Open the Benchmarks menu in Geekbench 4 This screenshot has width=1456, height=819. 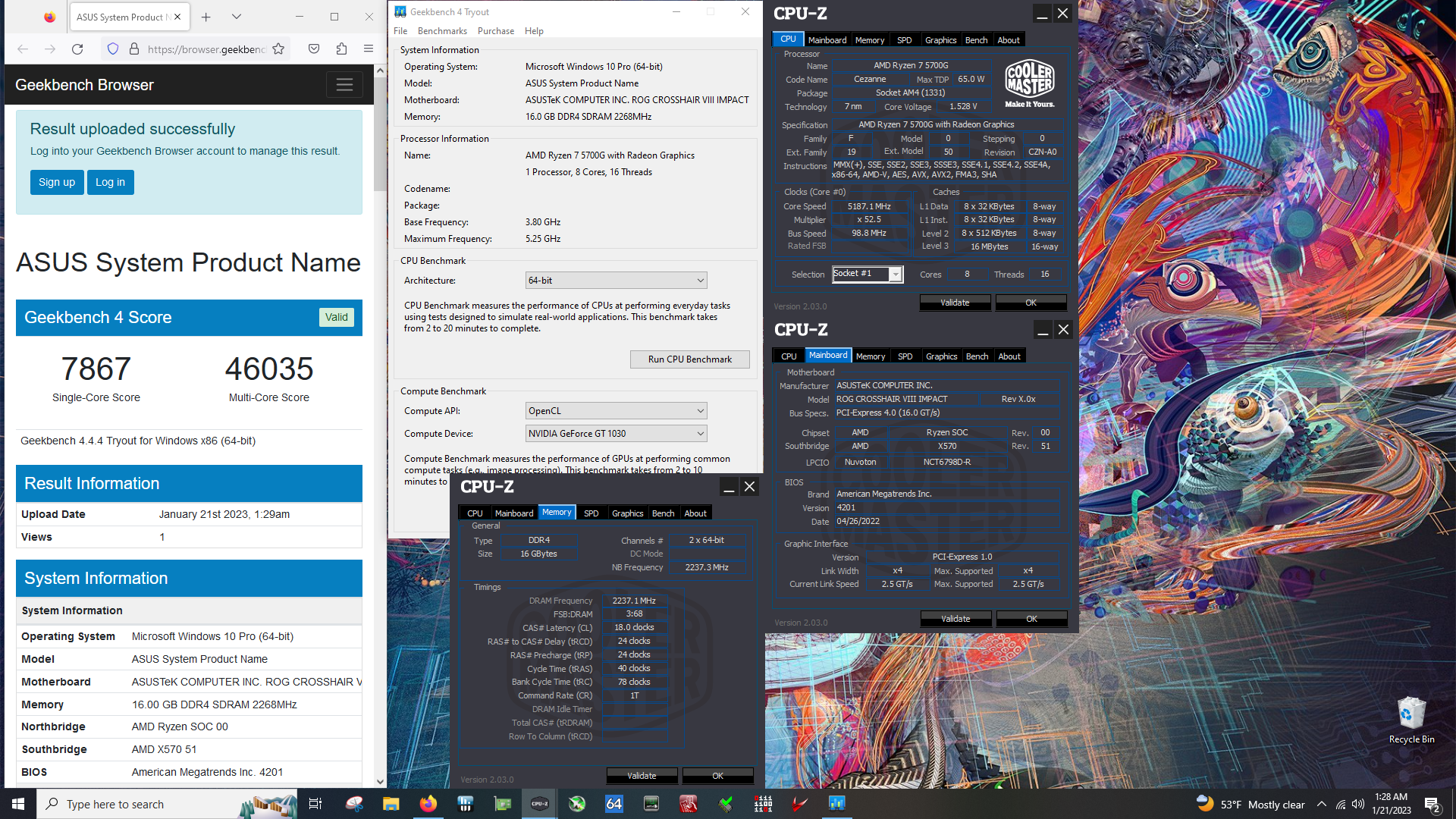[x=442, y=31]
